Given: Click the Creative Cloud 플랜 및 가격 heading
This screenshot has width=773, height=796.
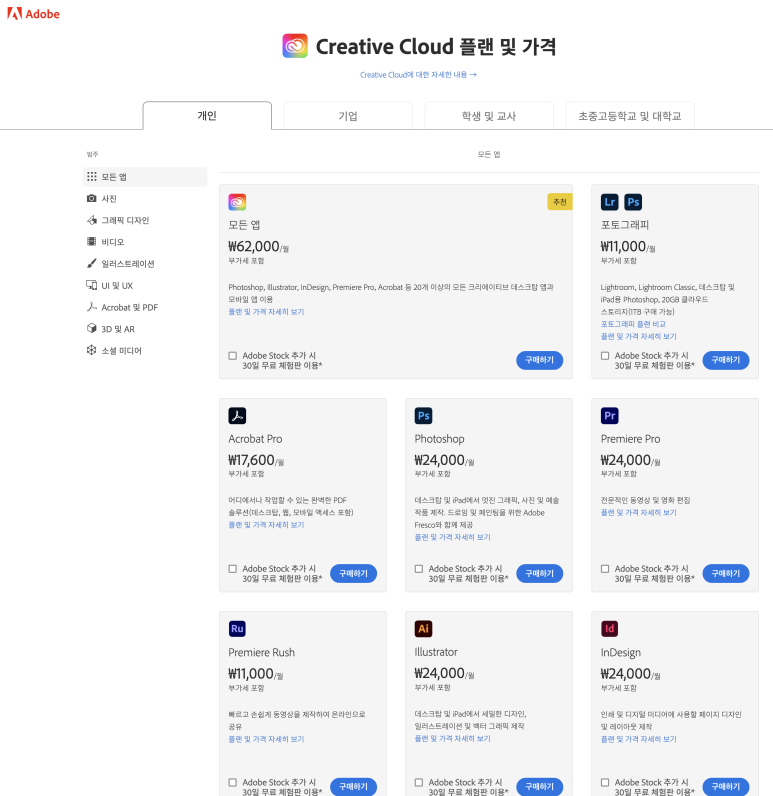Looking at the screenshot, I should [x=436, y=47].
